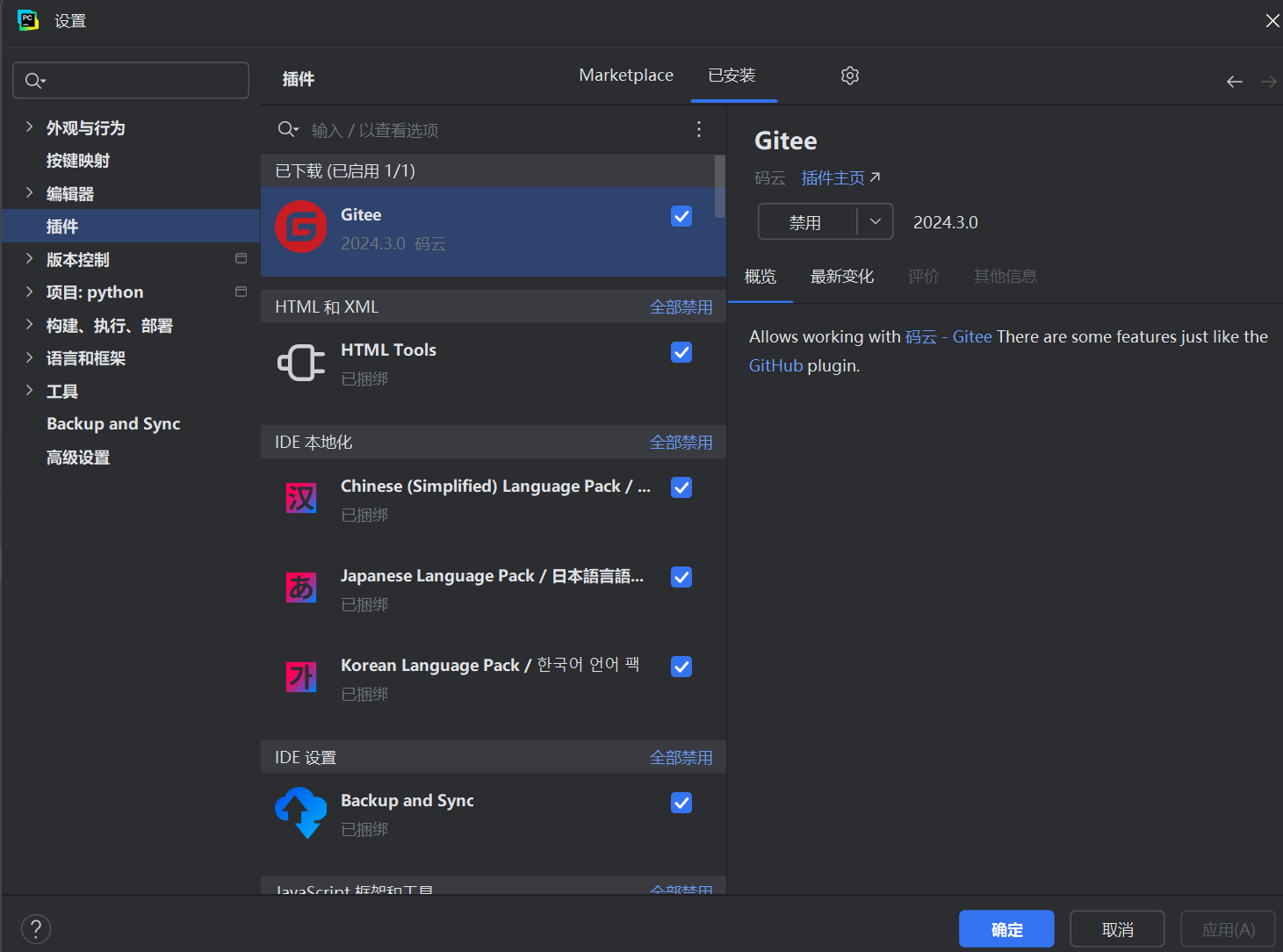Image resolution: width=1283 pixels, height=952 pixels.
Task: Go forward with the right arrow
Action: [1269, 82]
